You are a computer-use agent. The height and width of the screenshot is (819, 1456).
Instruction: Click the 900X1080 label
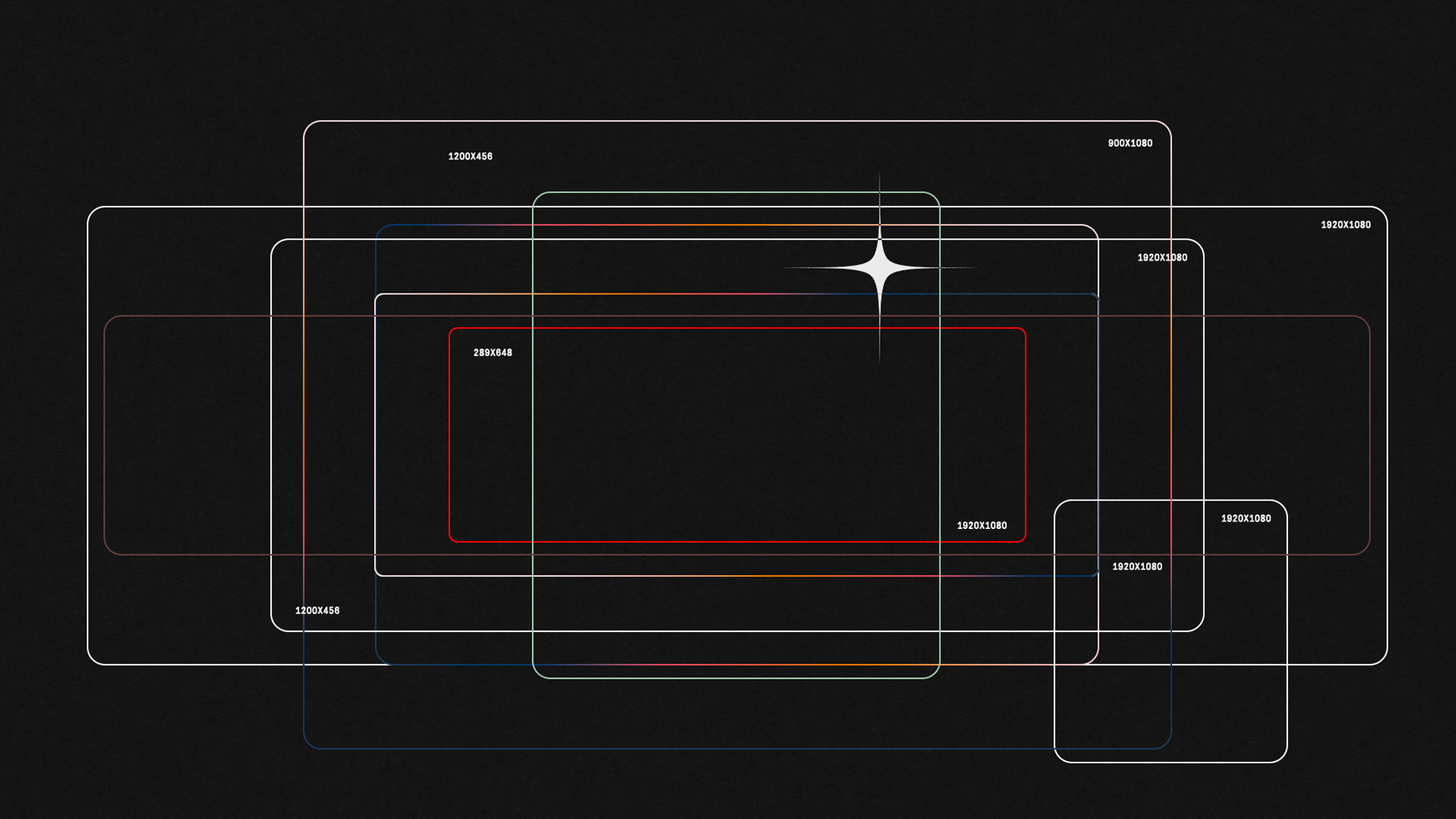(1130, 144)
